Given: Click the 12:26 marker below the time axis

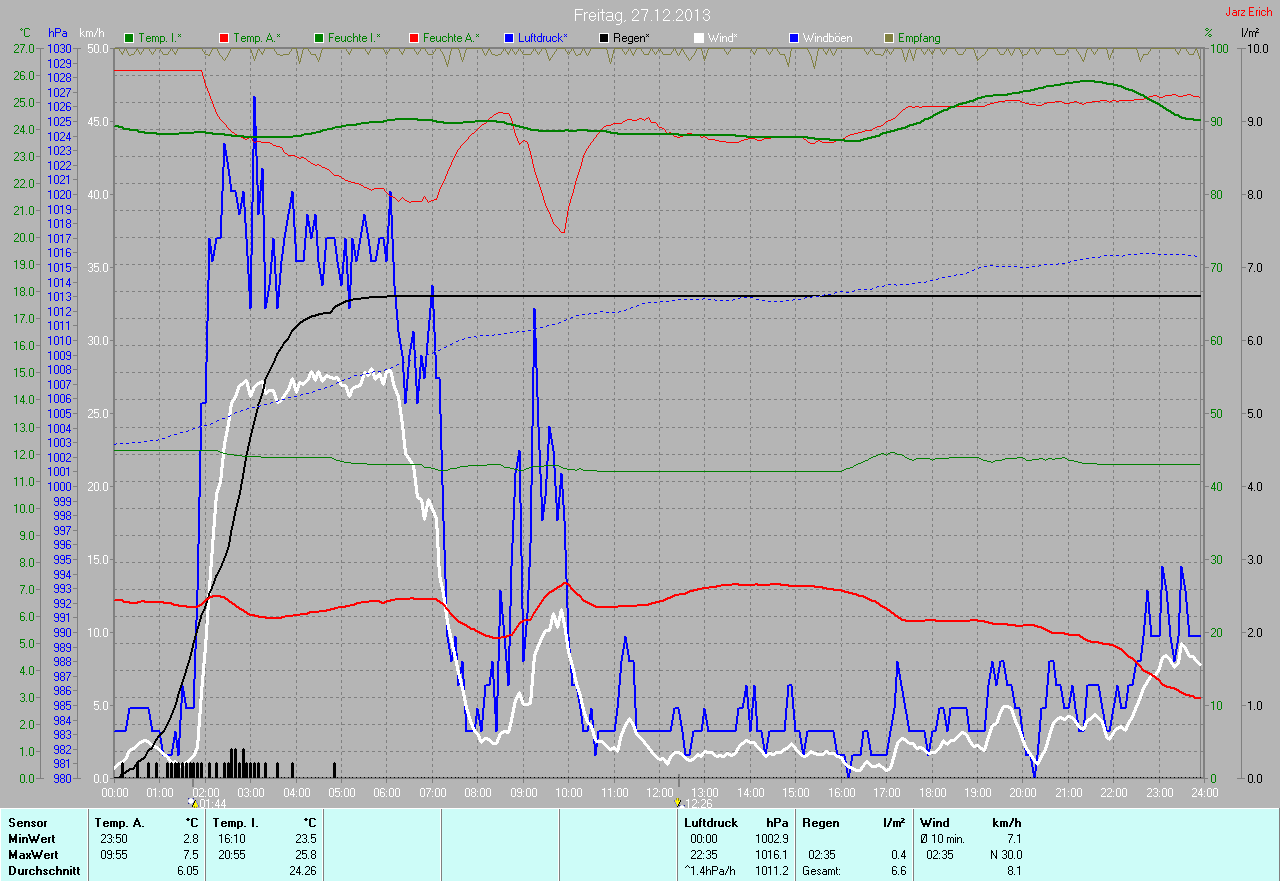Looking at the screenshot, I should click(695, 803).
